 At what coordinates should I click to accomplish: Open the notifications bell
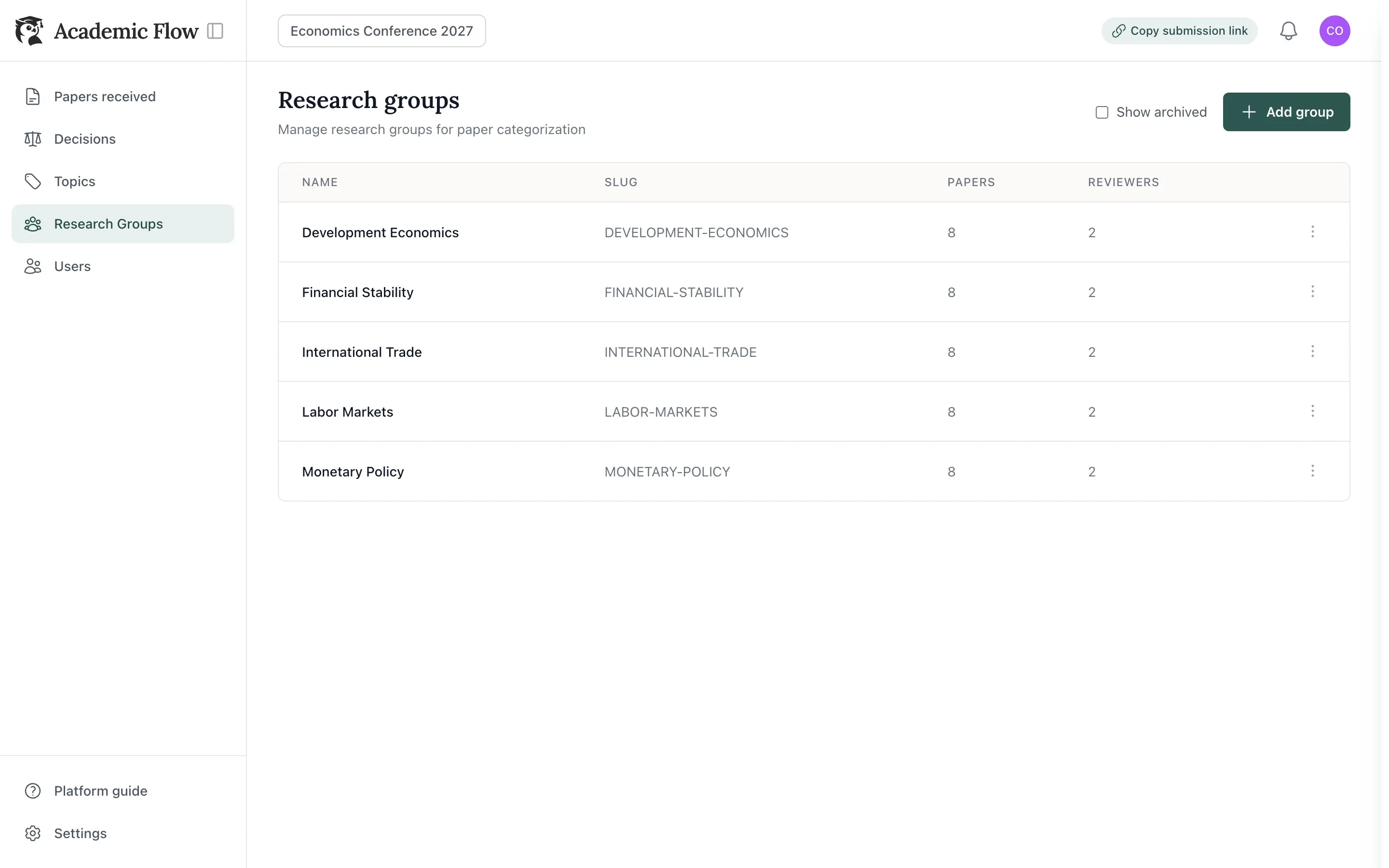coord(1289,31)
